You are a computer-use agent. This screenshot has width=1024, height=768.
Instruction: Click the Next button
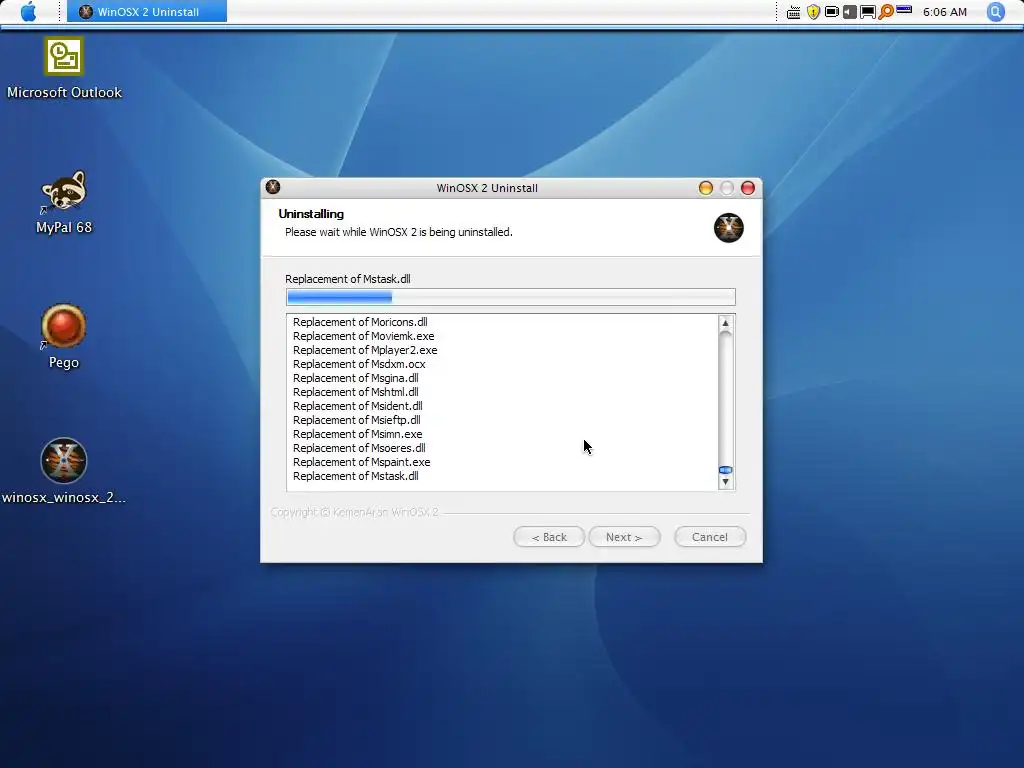coord(624,537)
